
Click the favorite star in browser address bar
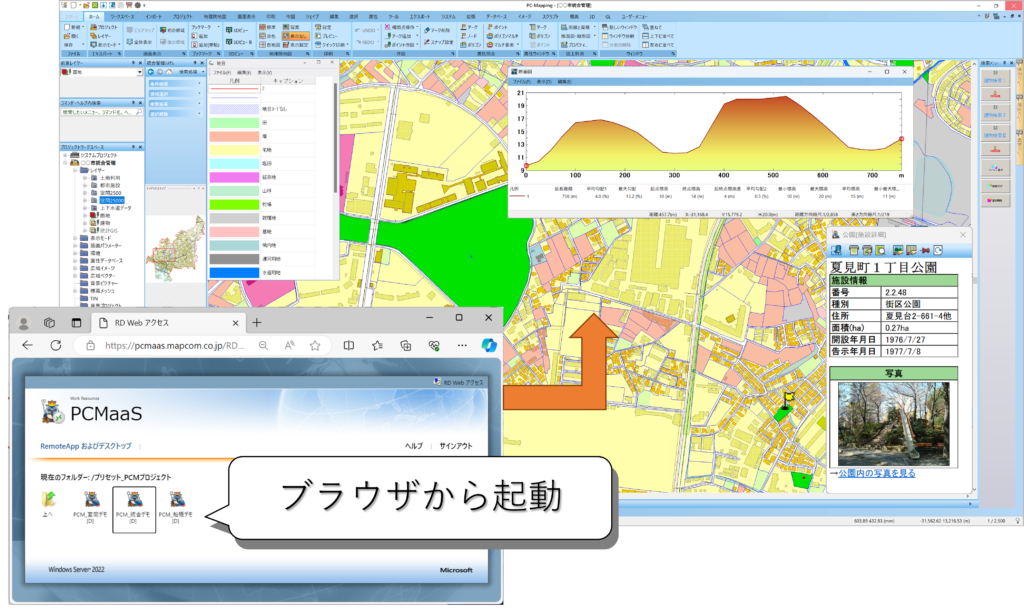pos(315,345)
